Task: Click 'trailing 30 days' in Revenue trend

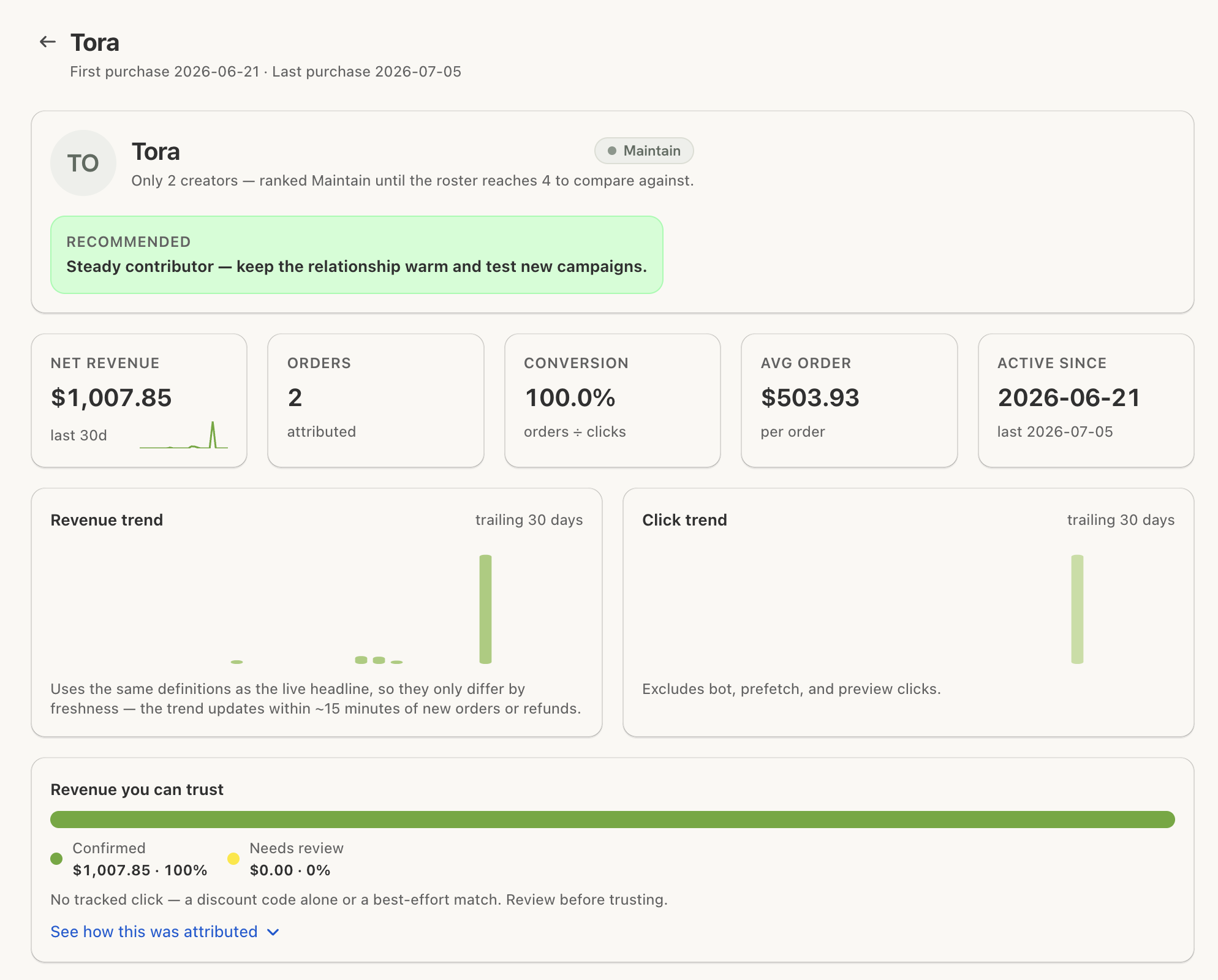Action: [529, 520]
